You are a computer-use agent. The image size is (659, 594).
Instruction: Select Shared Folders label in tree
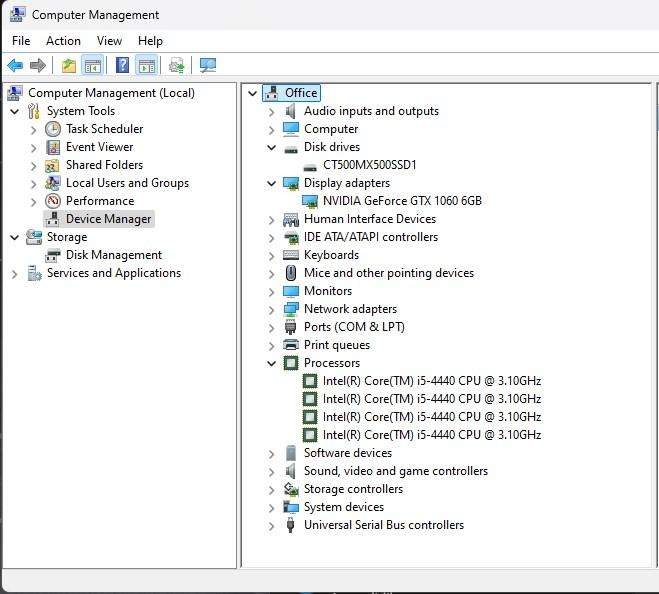point(104,165)
